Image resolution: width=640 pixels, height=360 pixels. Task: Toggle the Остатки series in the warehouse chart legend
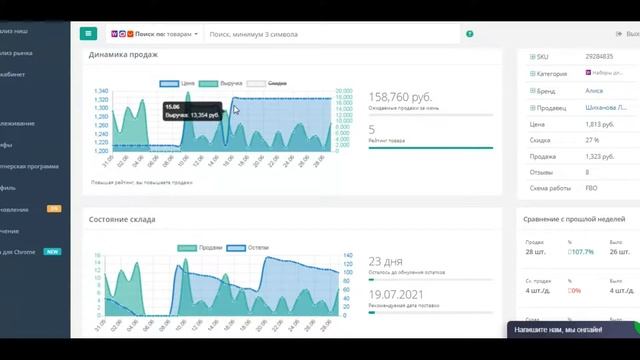coord(248,248)
